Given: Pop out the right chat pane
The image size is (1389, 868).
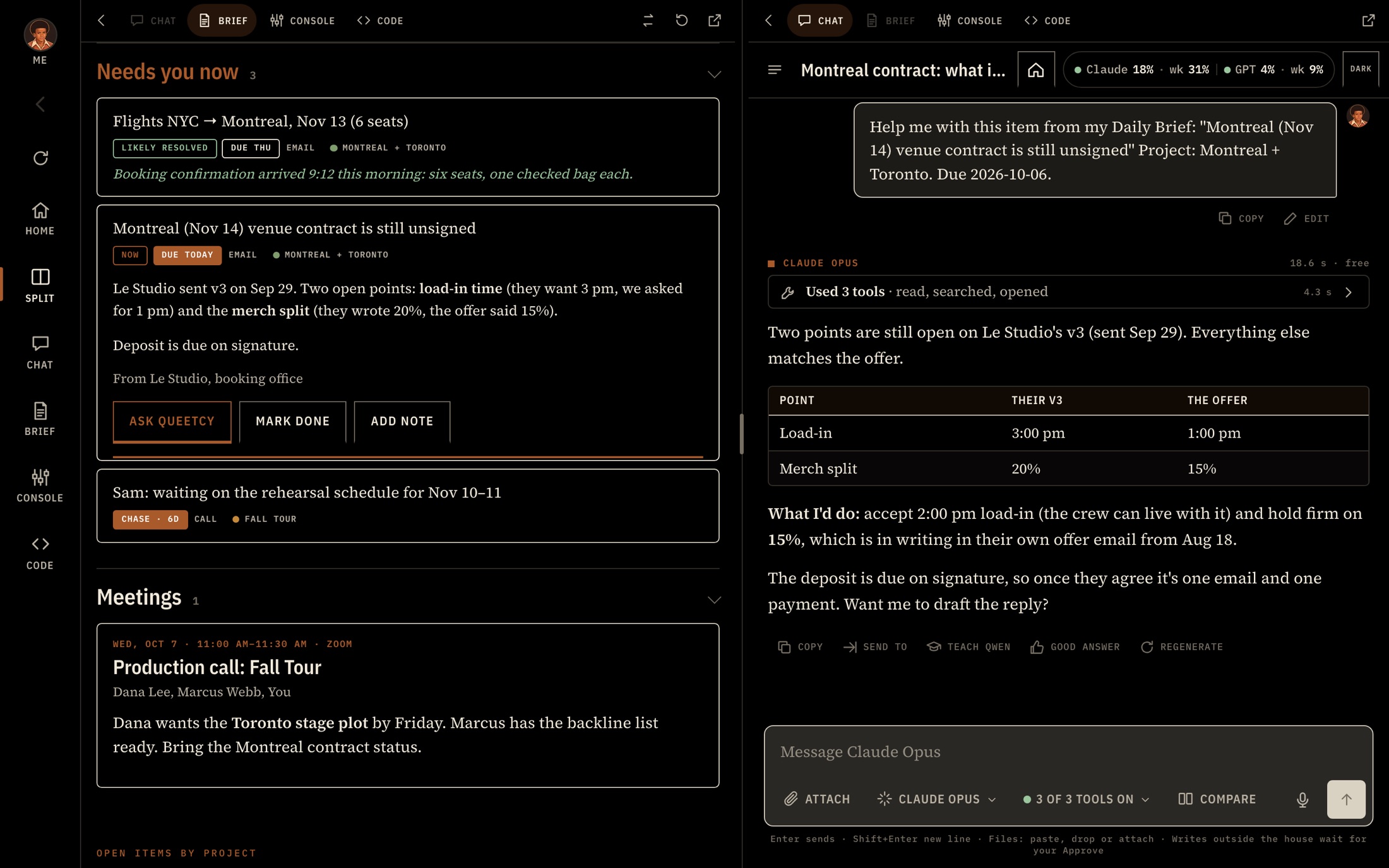Looking at the screenshot, I should [x=1368, y=21].
